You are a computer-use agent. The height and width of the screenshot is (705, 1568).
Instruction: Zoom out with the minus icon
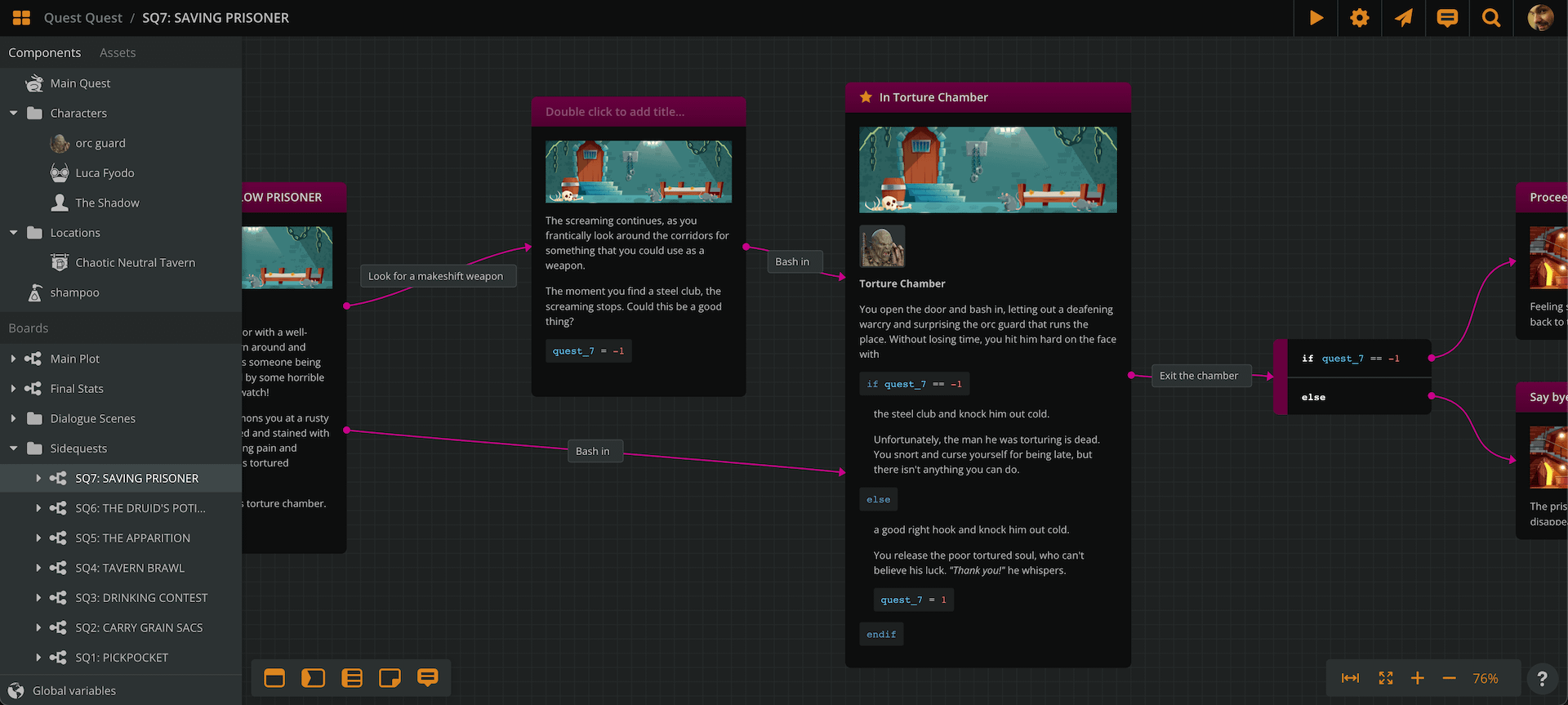[1450, 678]
